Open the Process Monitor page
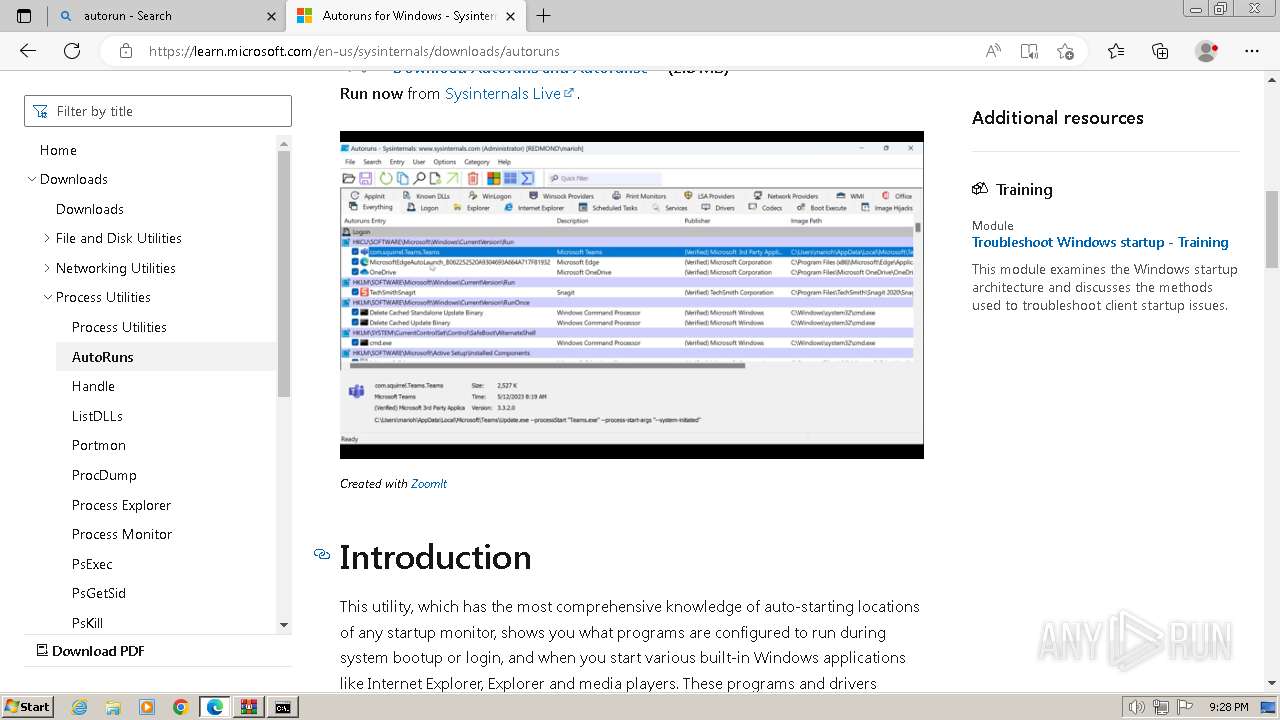1280x720 pixels. [x=122, y=534]
